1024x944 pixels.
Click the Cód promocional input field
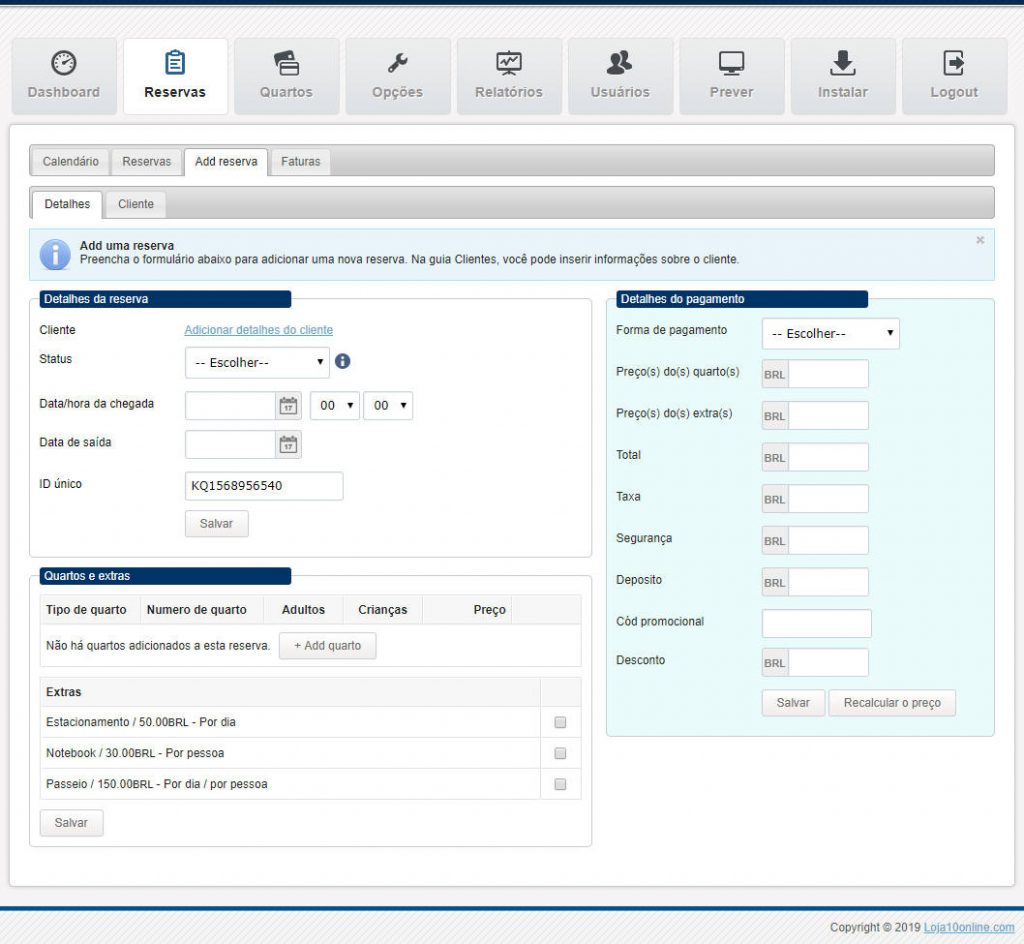pos(816,623)
